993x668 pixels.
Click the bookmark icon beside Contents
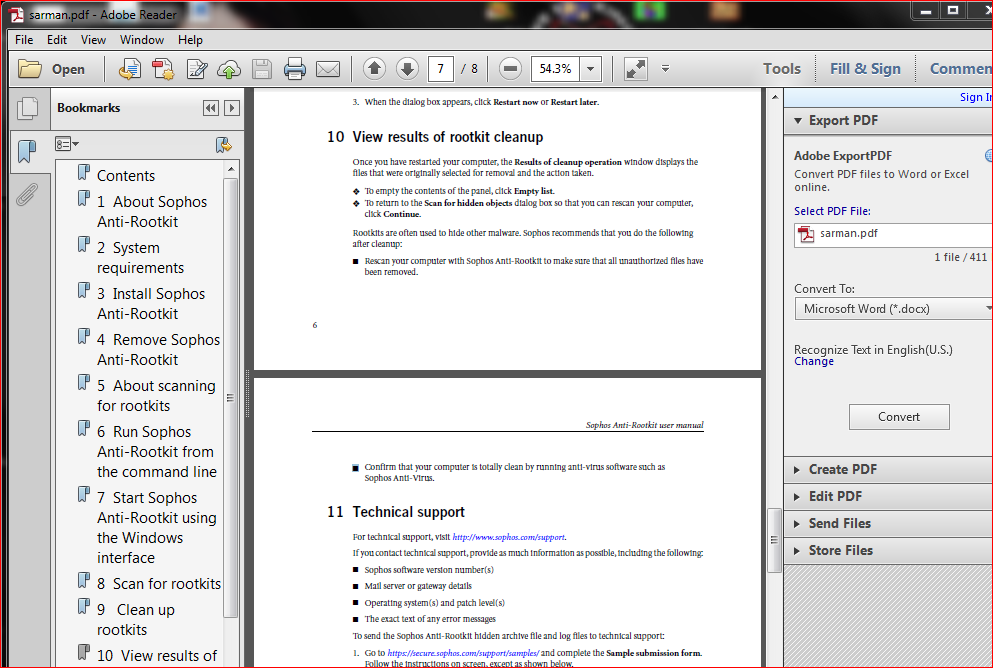pos(84,172)
